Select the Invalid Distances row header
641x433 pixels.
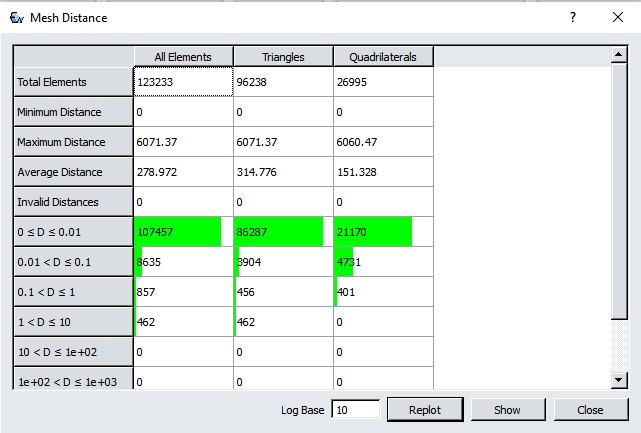[73, 202]
